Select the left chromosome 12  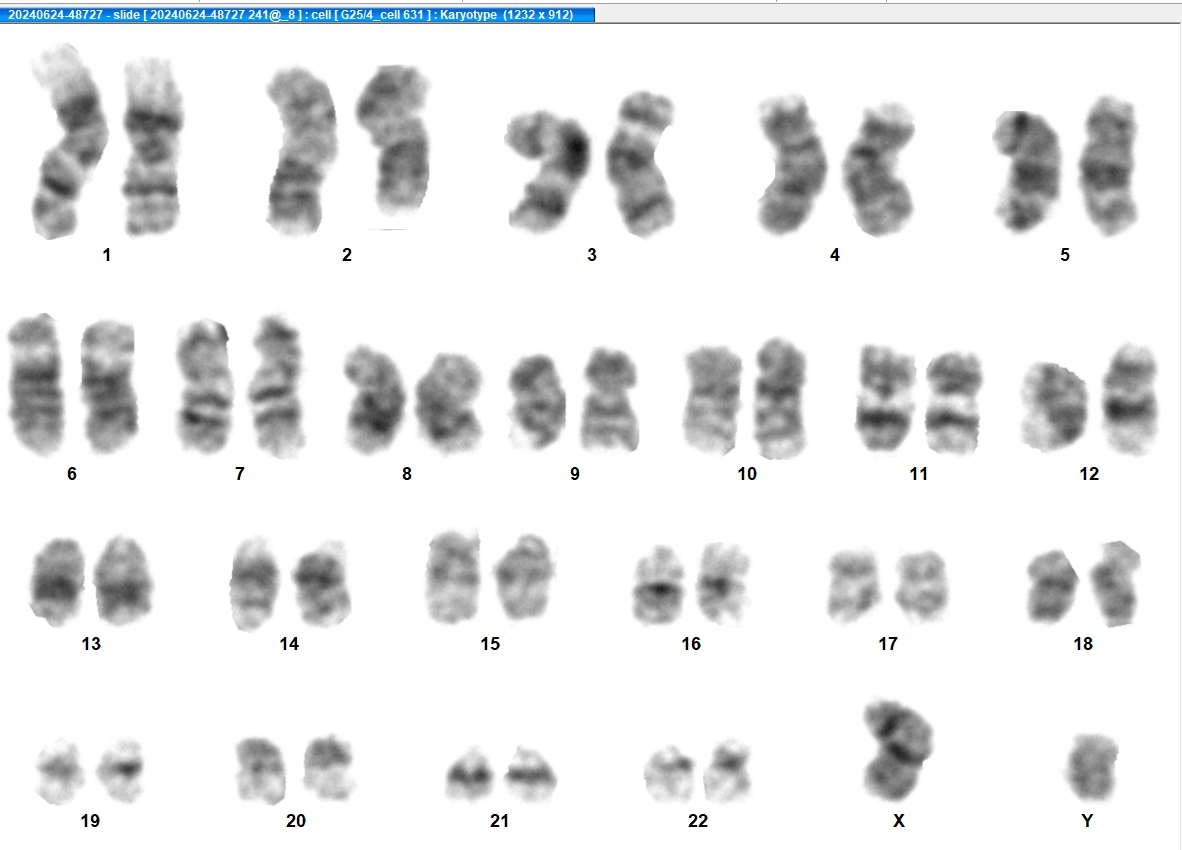click(1054, 407)
